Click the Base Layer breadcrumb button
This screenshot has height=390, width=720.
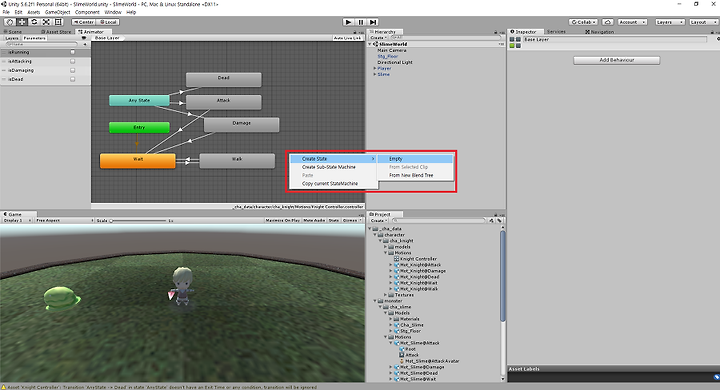click(x=107, y=38)
